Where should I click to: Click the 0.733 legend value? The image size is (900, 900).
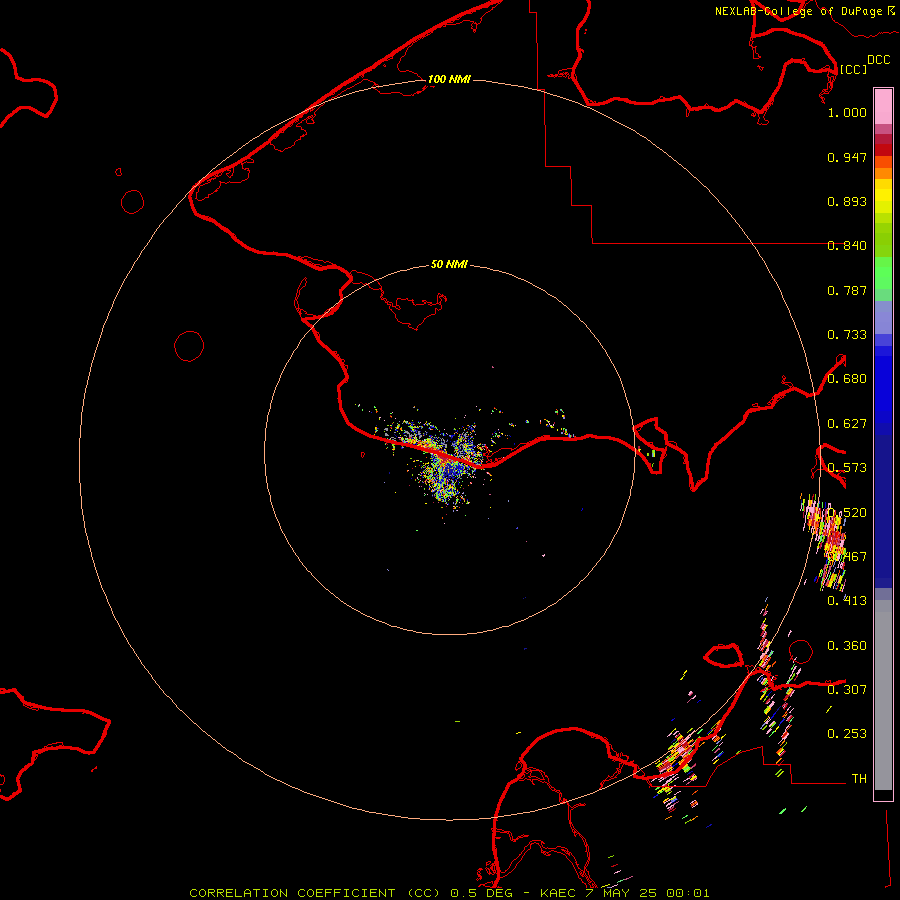(847, 335)
